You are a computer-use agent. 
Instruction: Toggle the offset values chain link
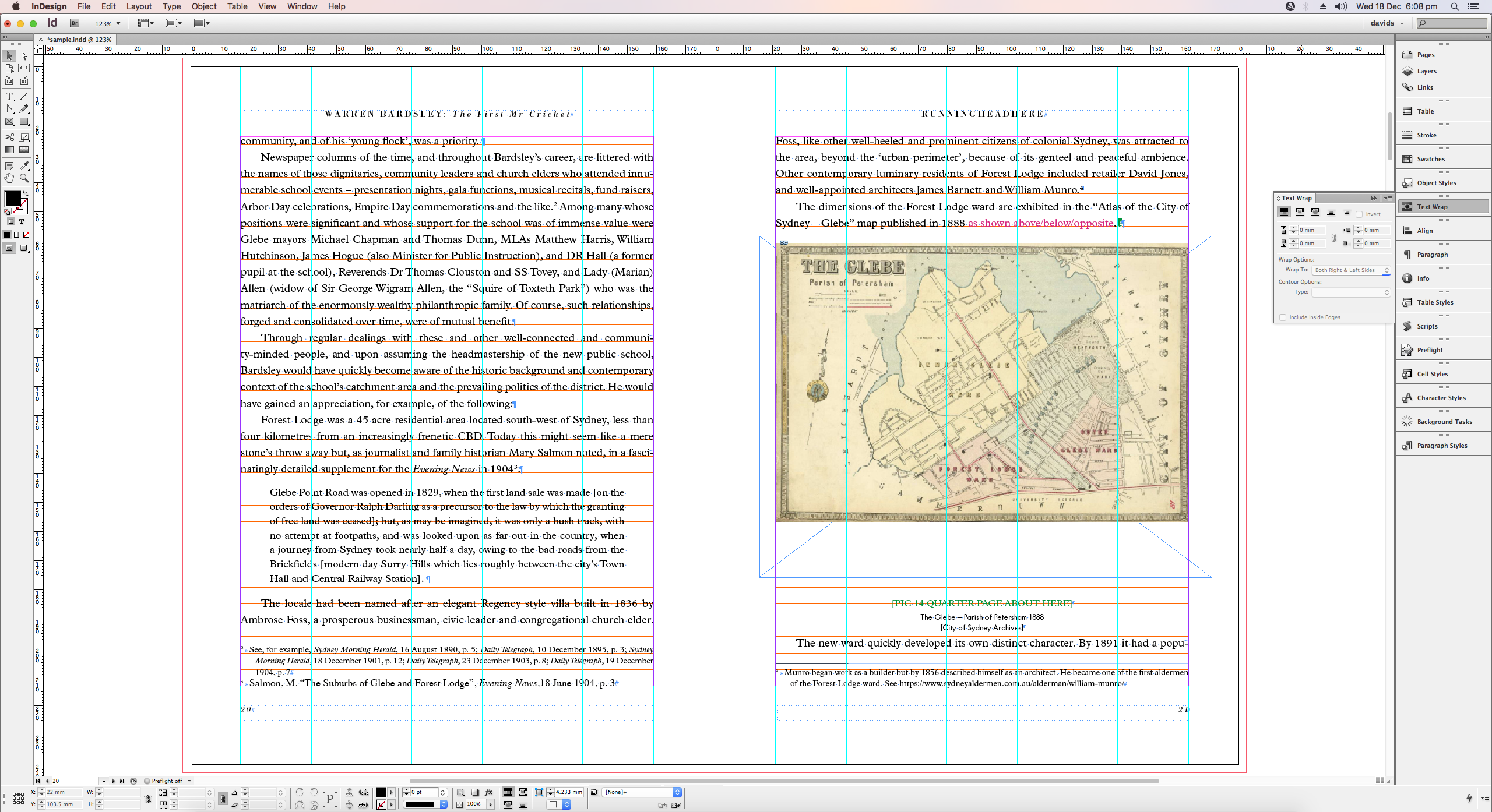[x=1333, y=237]
